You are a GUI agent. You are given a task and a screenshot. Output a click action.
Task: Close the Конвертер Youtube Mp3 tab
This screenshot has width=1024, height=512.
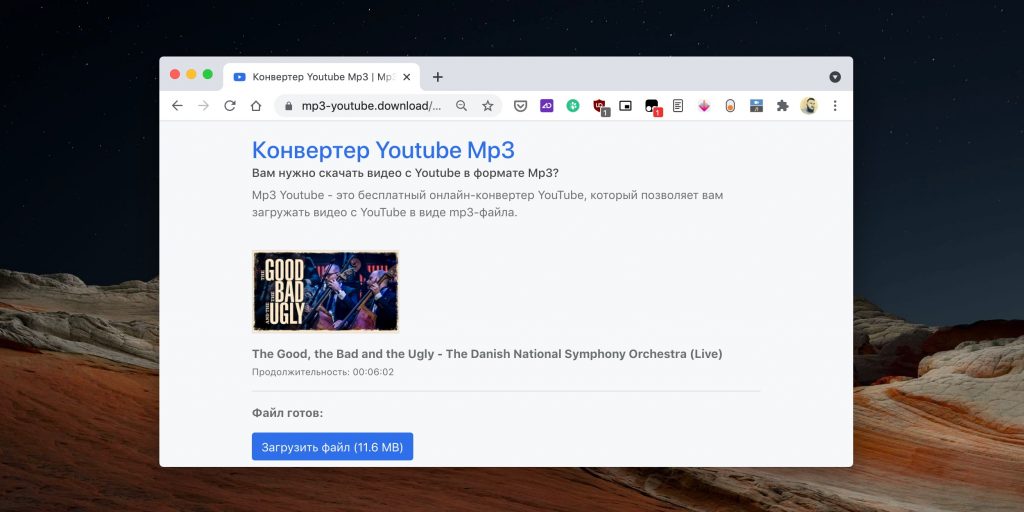(x=406, y=77)
